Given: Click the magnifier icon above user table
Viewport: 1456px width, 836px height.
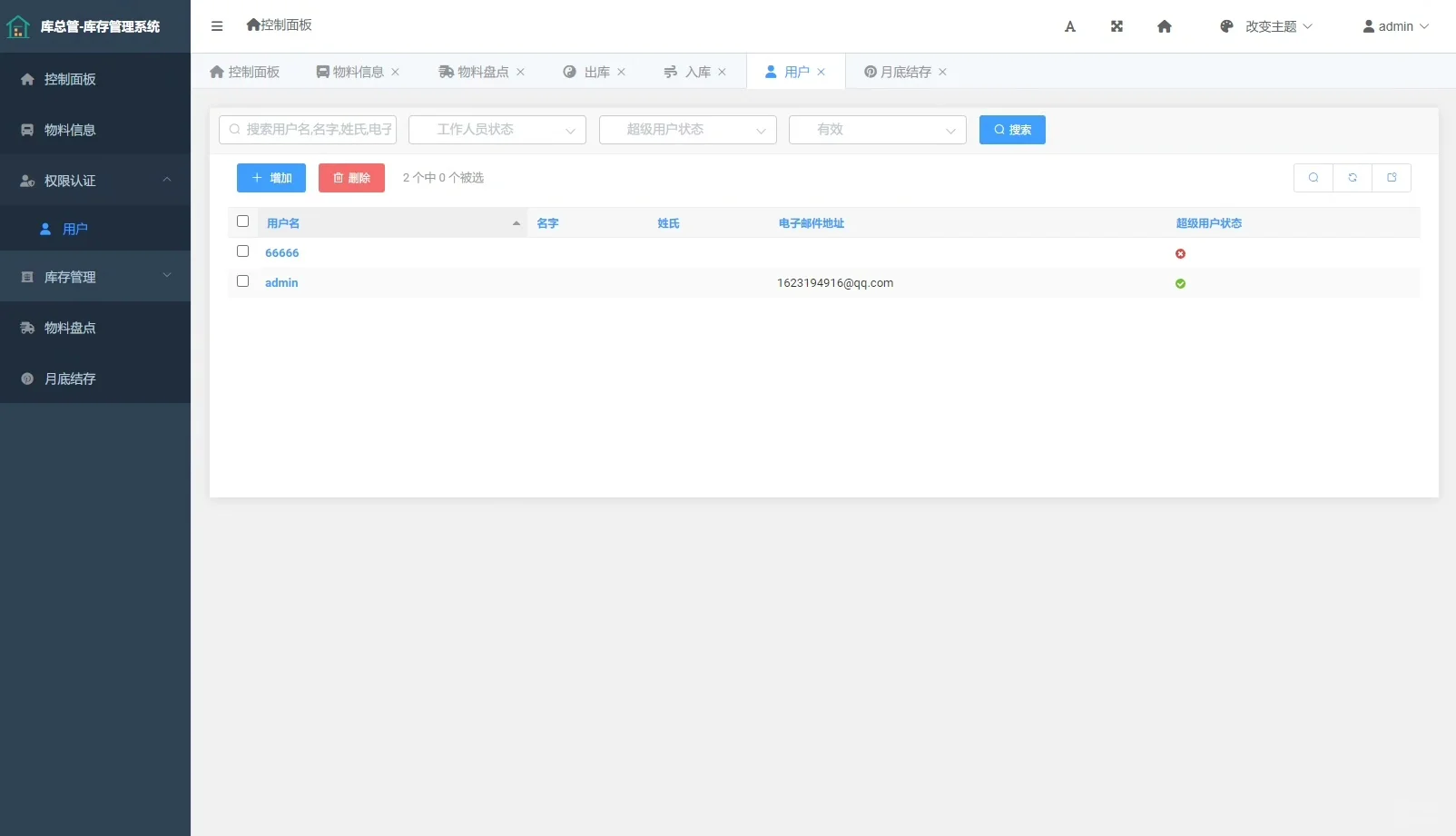Looking at the screenshot, I should 1313,178.
